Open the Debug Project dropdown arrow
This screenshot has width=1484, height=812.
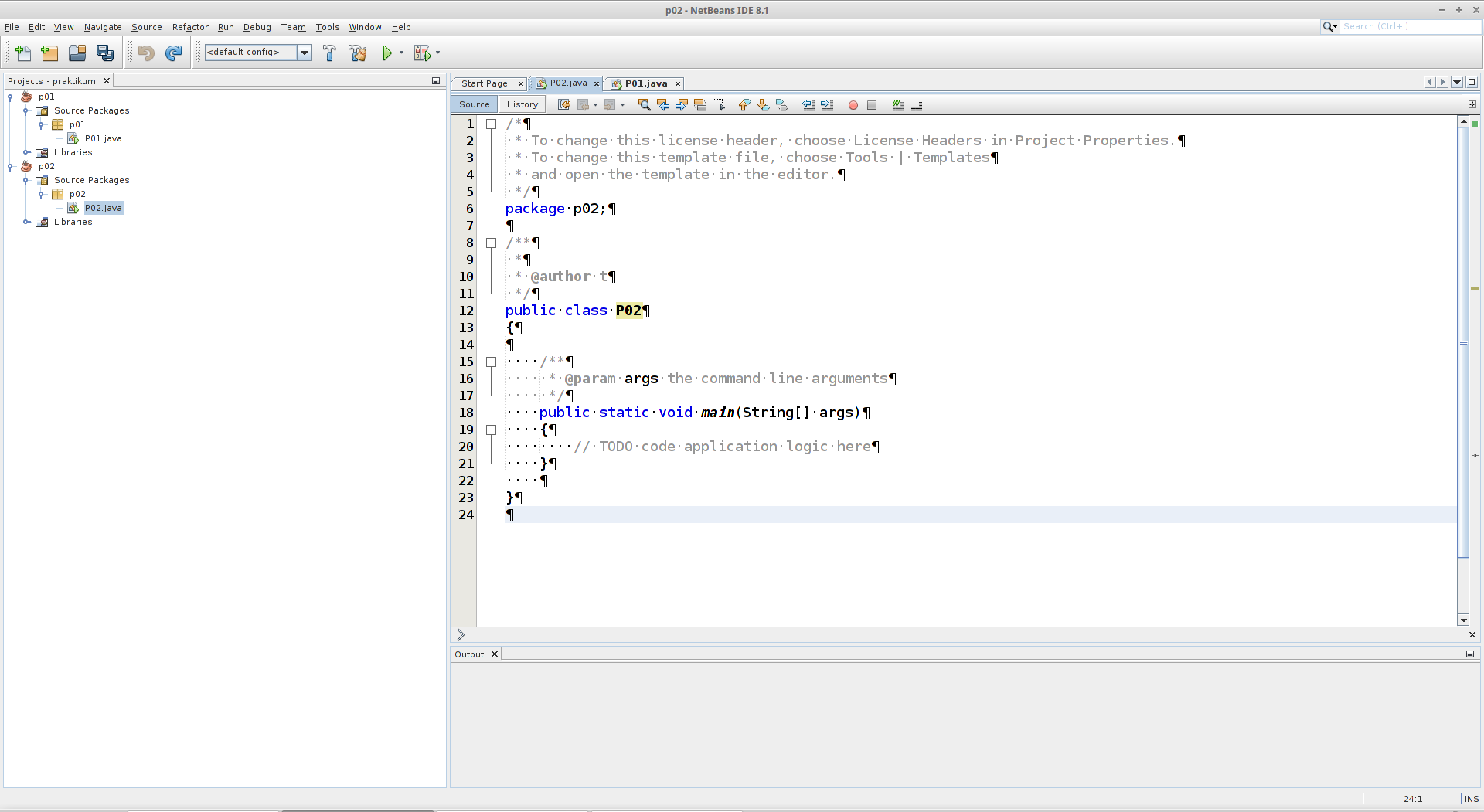pos(437,53)
